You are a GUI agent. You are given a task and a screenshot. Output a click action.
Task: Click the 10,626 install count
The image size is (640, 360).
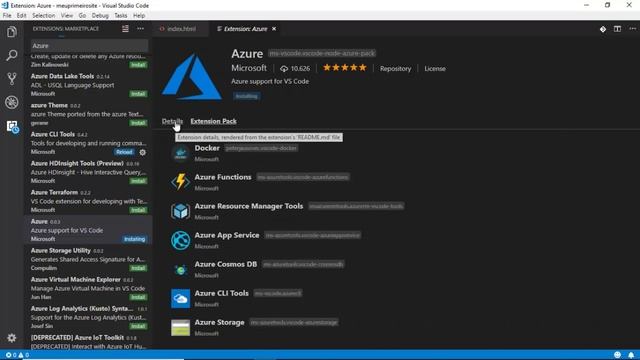point(295,69)
